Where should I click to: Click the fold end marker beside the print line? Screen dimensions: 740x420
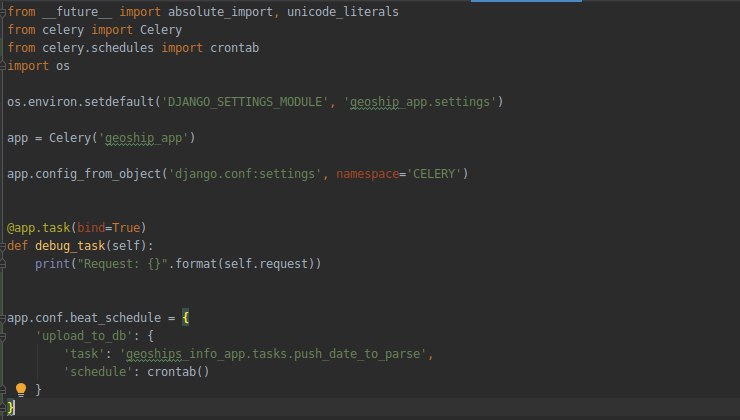click(2, 264)
